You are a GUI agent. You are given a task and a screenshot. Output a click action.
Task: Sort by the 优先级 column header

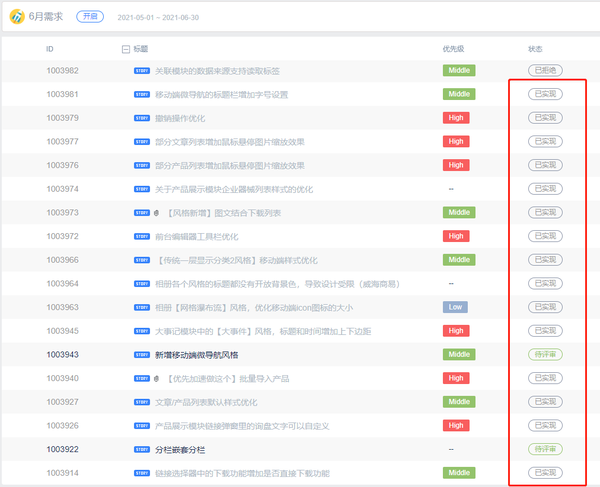coord(453,48)
